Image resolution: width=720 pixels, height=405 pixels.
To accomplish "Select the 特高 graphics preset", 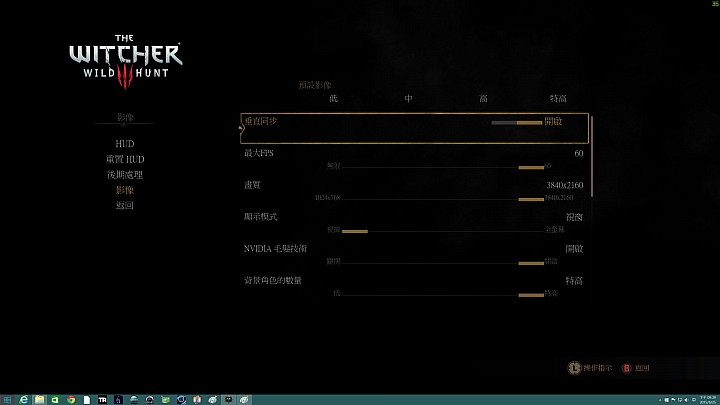I will (x=558, y=98).
